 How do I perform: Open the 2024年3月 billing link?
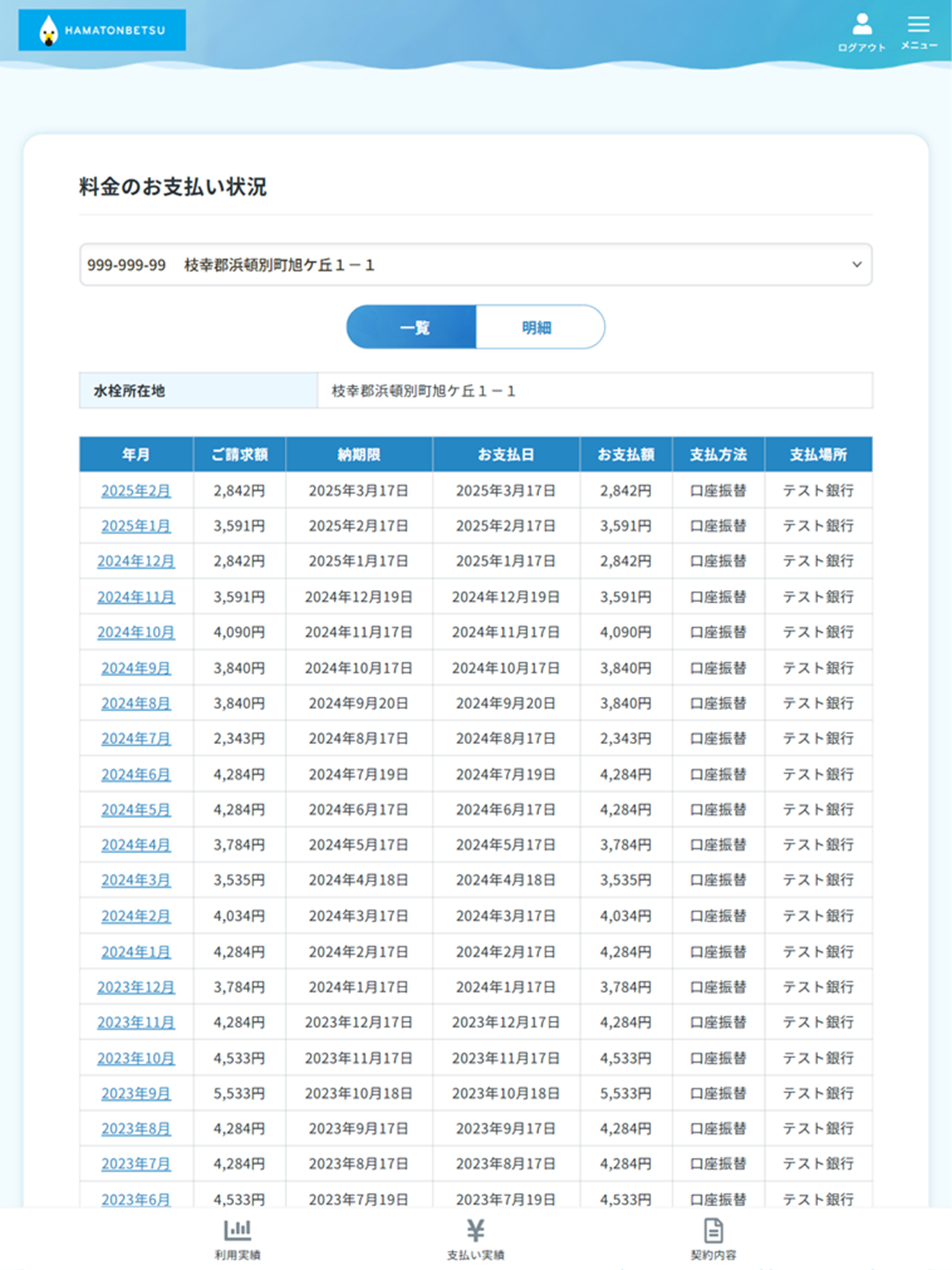136,880
